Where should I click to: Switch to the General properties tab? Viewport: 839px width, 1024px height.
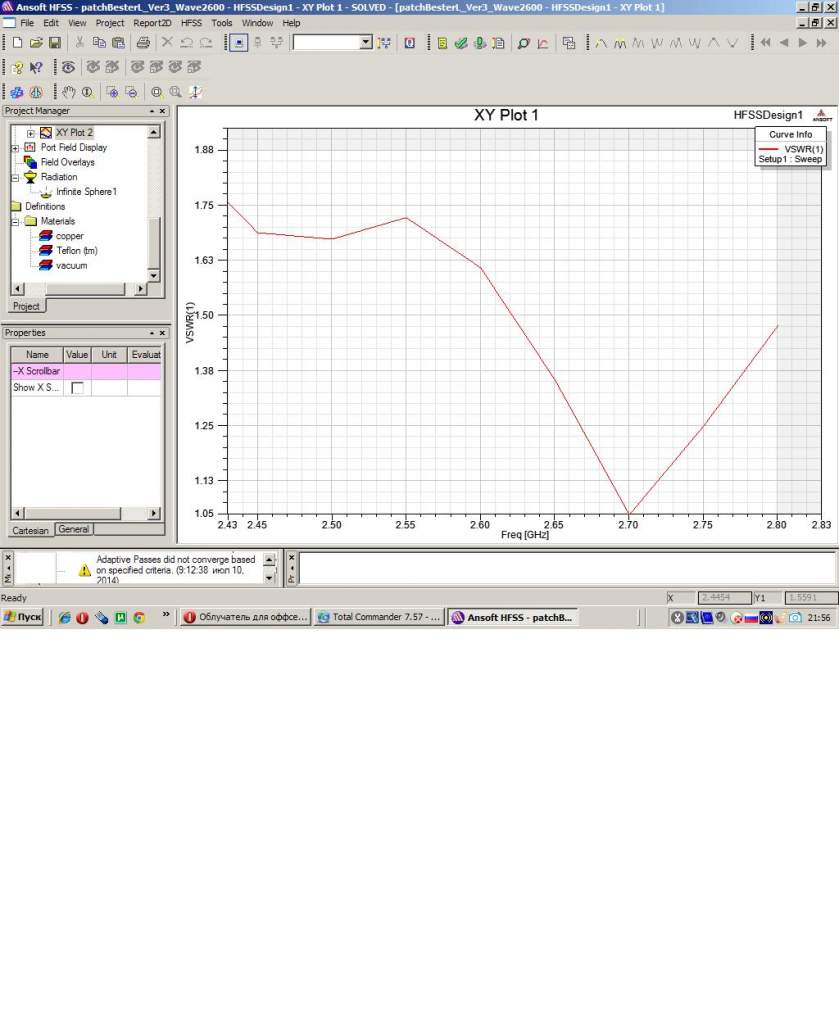(73, 529)
